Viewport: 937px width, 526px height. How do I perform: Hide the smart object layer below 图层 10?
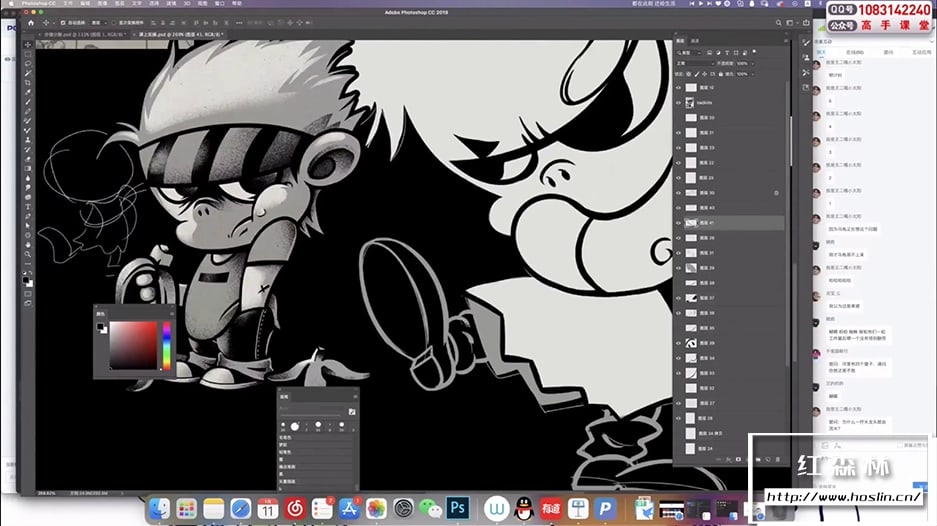pyautogui.click(x=678, y=103)
